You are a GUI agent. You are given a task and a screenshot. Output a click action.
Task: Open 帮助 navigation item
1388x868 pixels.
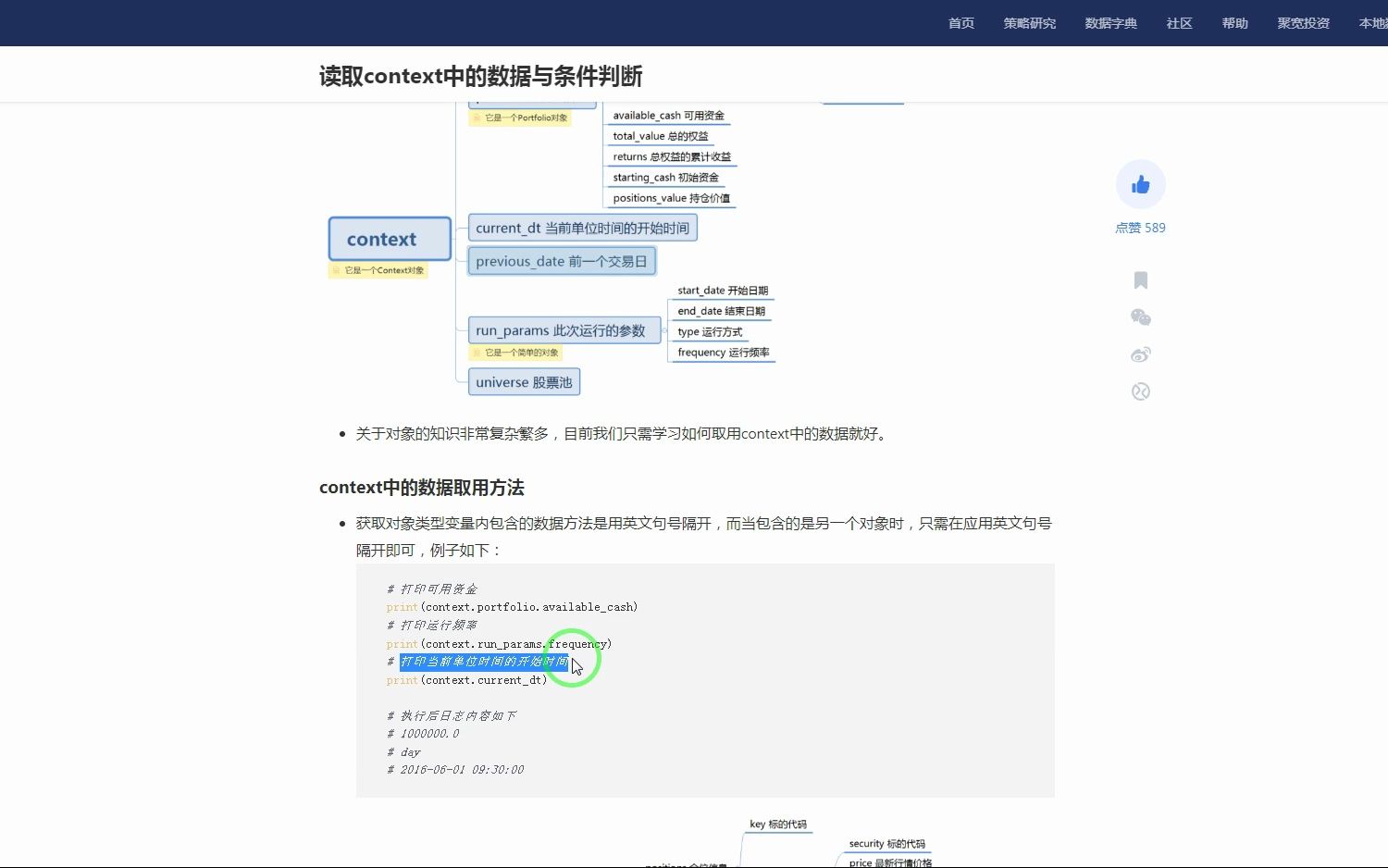[1235, 23]
